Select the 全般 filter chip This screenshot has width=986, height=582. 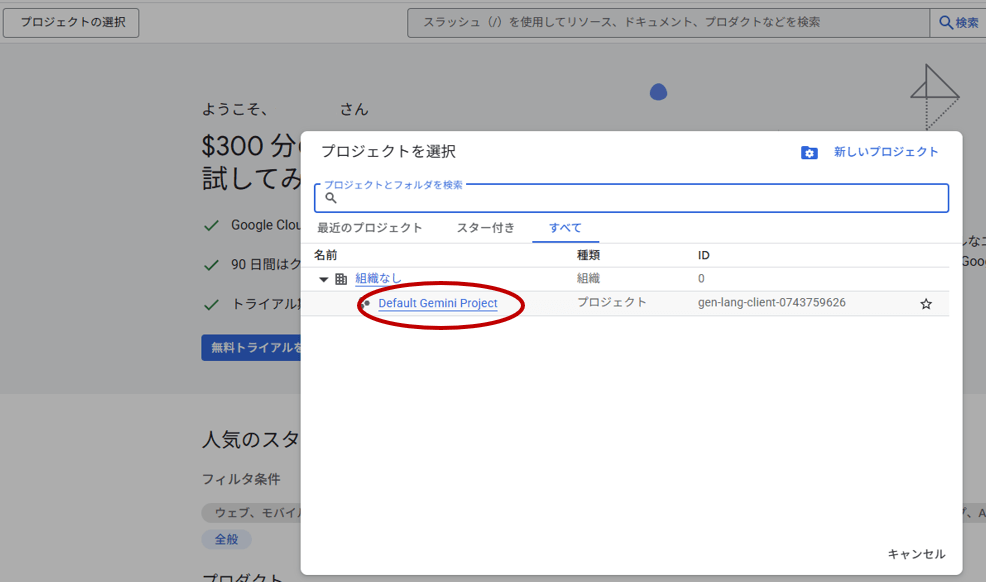click(x=227, y=539)
